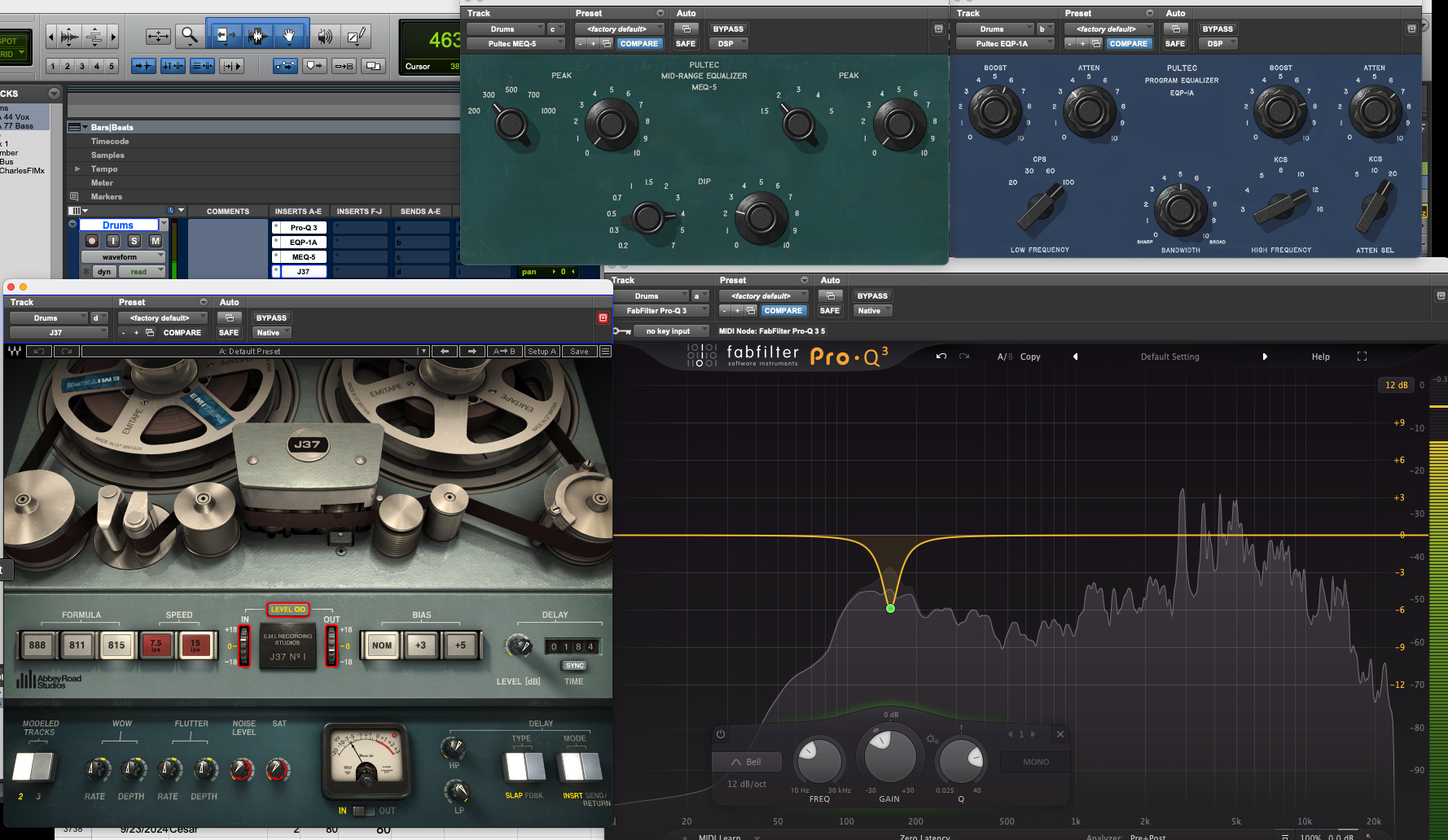Viewport: 1448px width, 840px height.
Task: Click Waves undo arrow in J37
Action: coord(39,352)
